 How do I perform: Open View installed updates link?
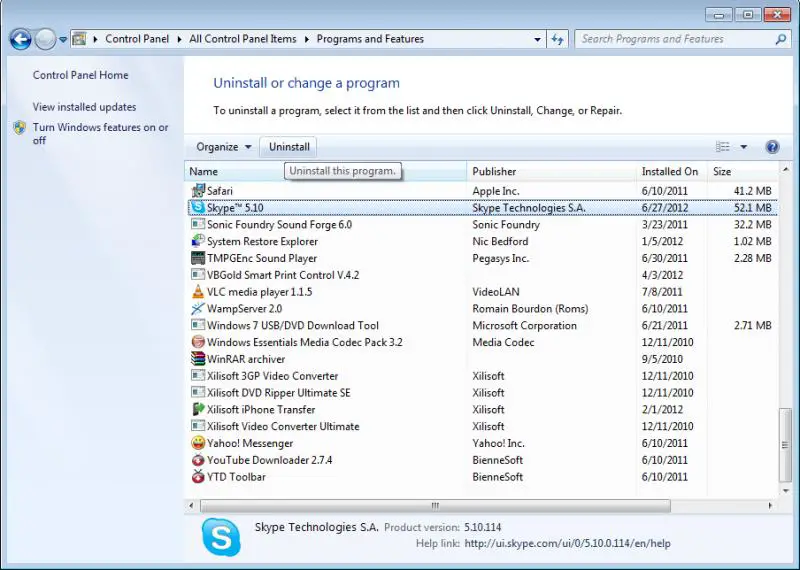(85, 107)
